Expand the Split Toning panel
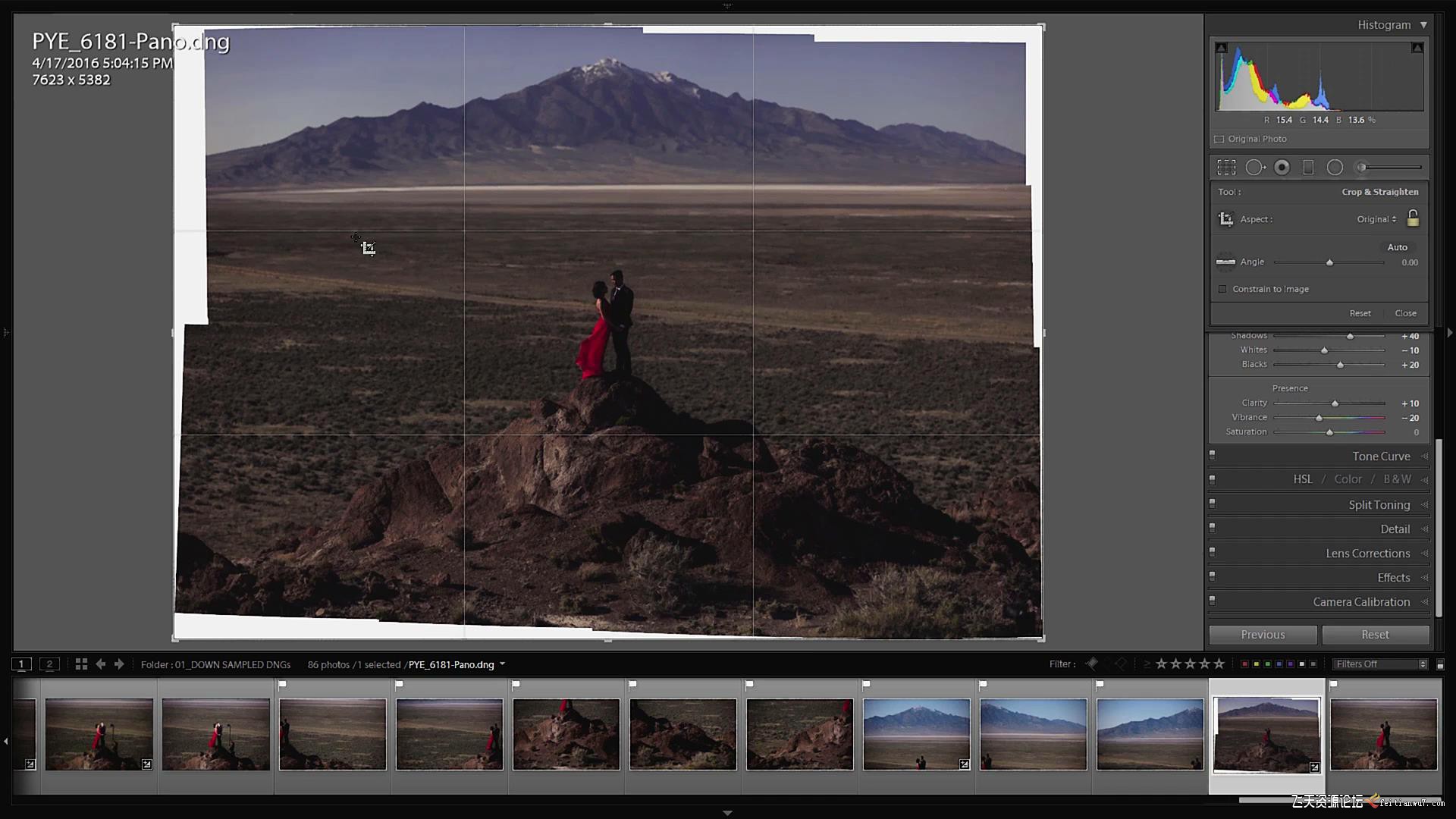 click(1379, 505)
